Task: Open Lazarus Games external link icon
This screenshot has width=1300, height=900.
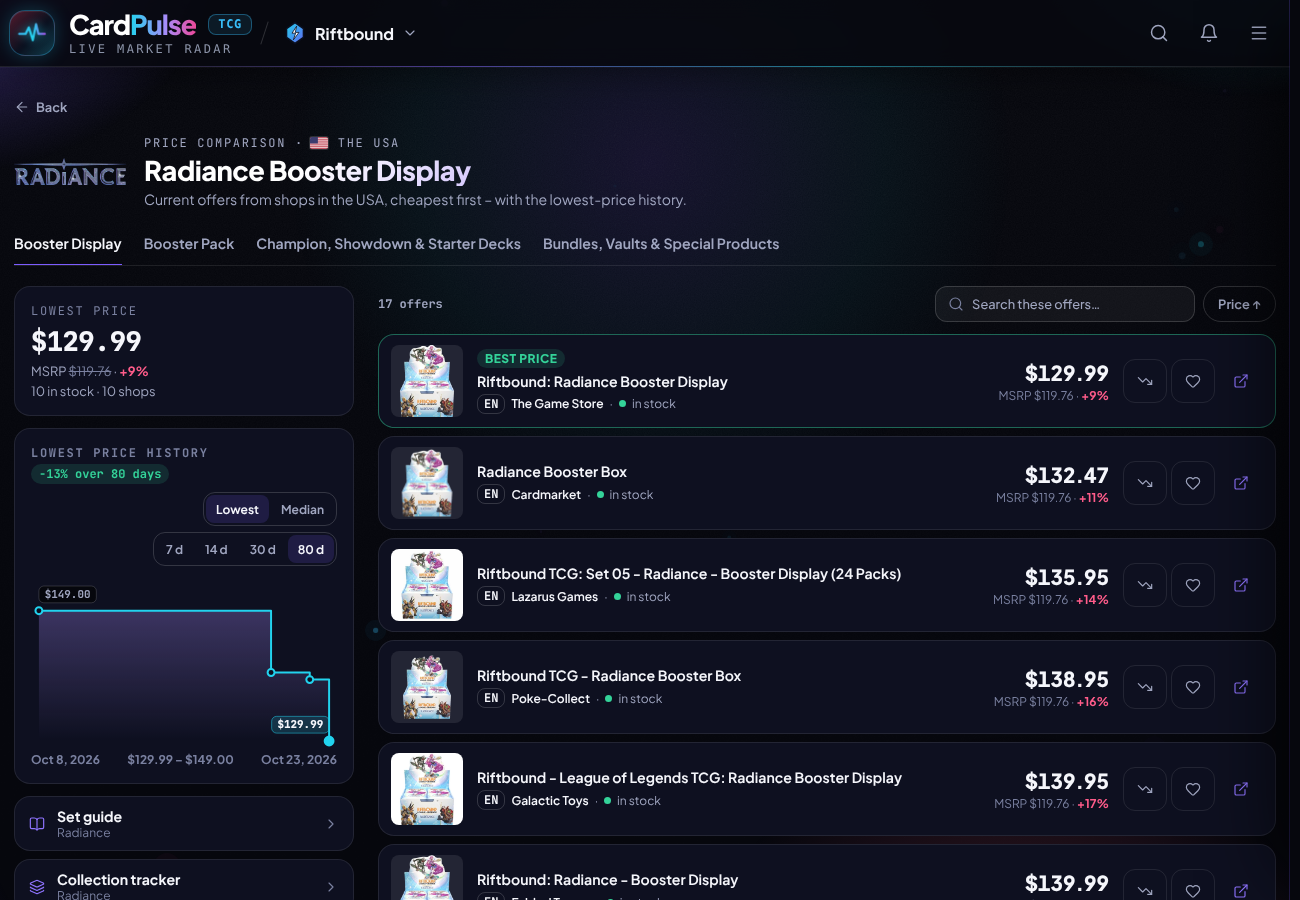Action: pos(1241,585)
